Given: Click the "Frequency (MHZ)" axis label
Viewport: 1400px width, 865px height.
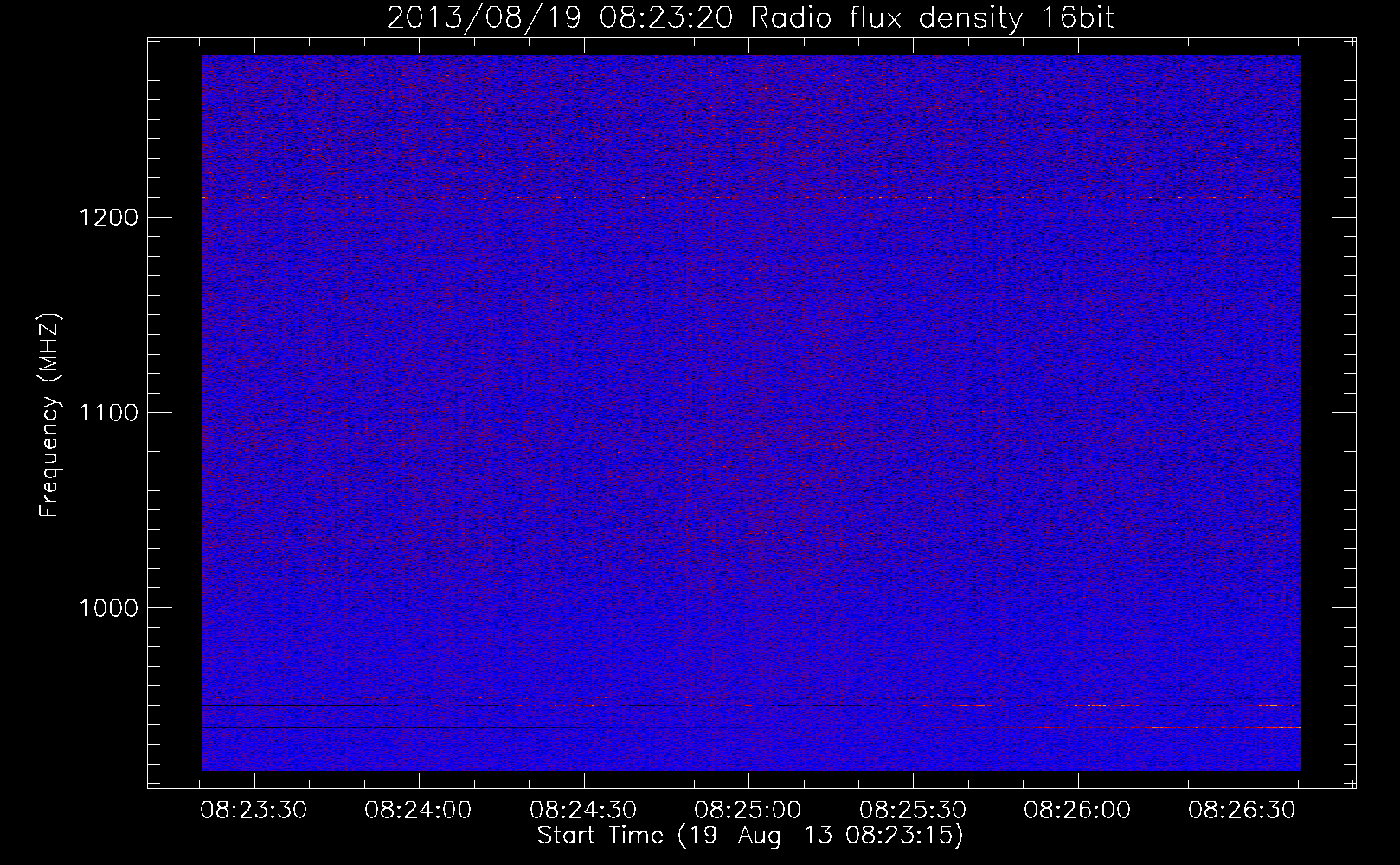Looking at the screenshot, I should [x=50, y=415].
